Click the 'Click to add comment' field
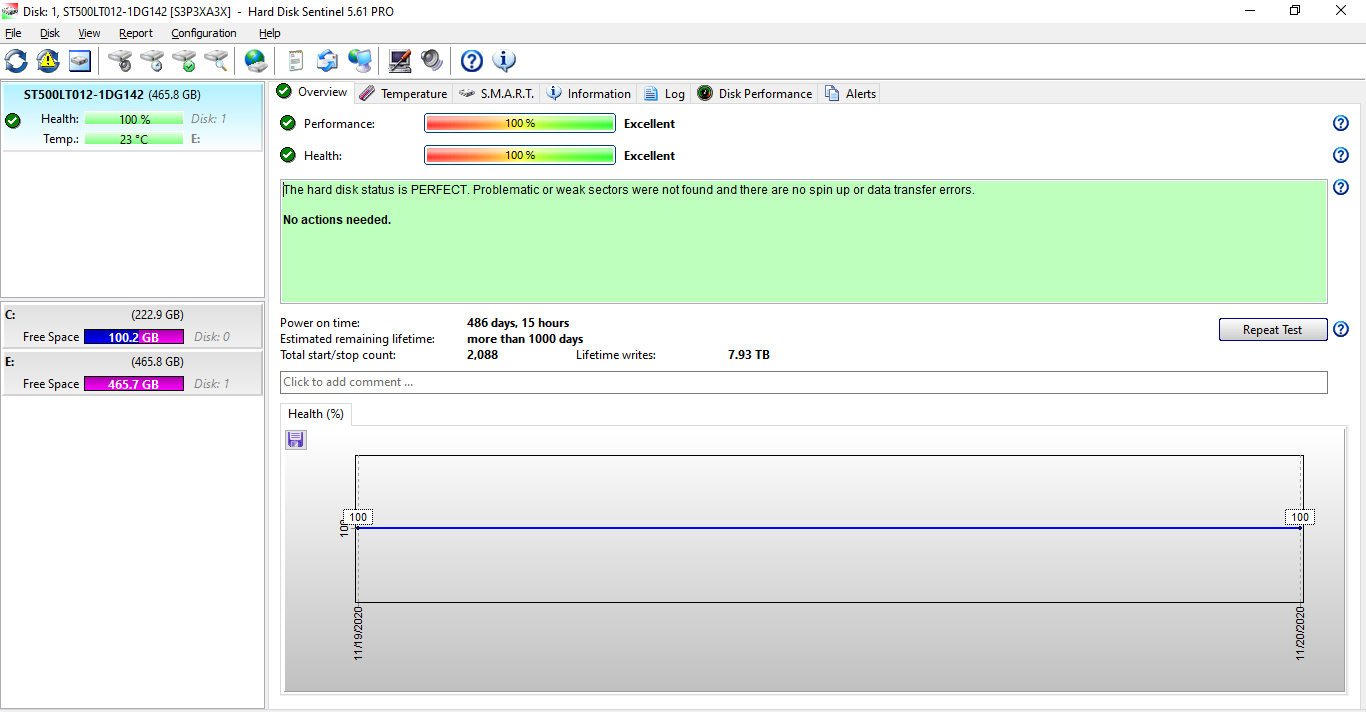 point(803,382)
